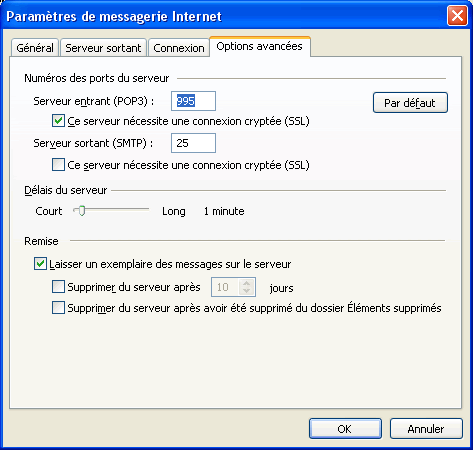Uncheck SSL checkbox for incoming POP3 server
Image resolution: width=473 pixels, height=450 pixels.
[x=58, y=121]
